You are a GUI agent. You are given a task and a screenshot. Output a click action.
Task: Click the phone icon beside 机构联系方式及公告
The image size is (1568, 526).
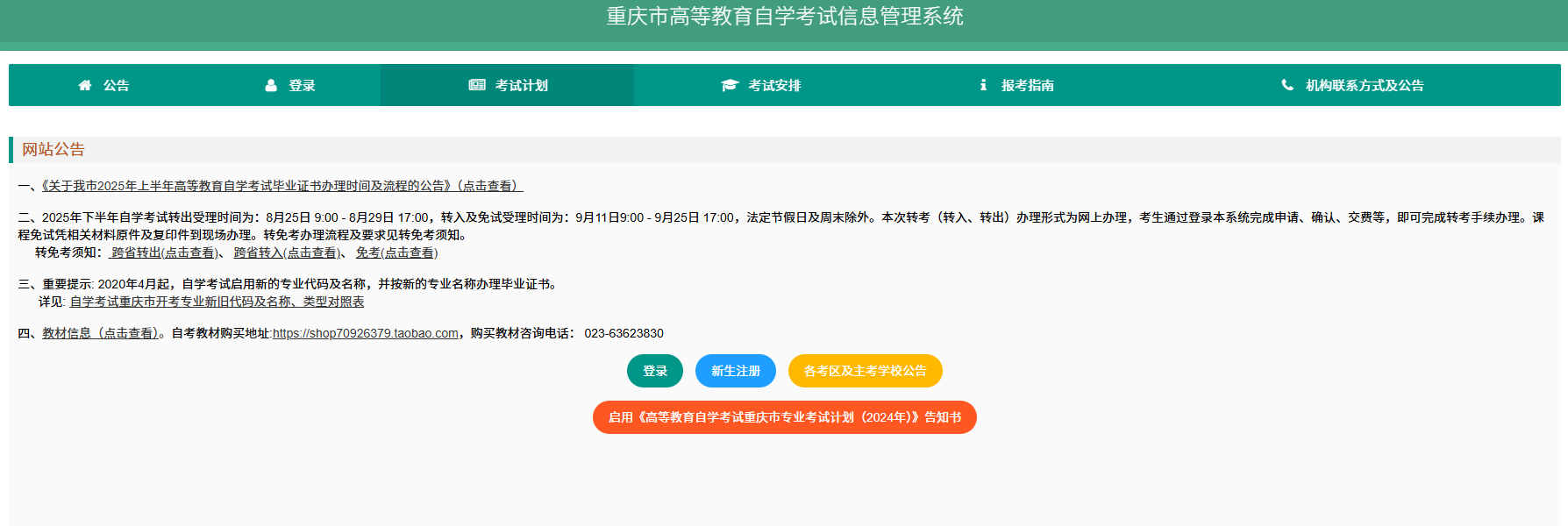pyautogui.click(x=1287, y=85)
